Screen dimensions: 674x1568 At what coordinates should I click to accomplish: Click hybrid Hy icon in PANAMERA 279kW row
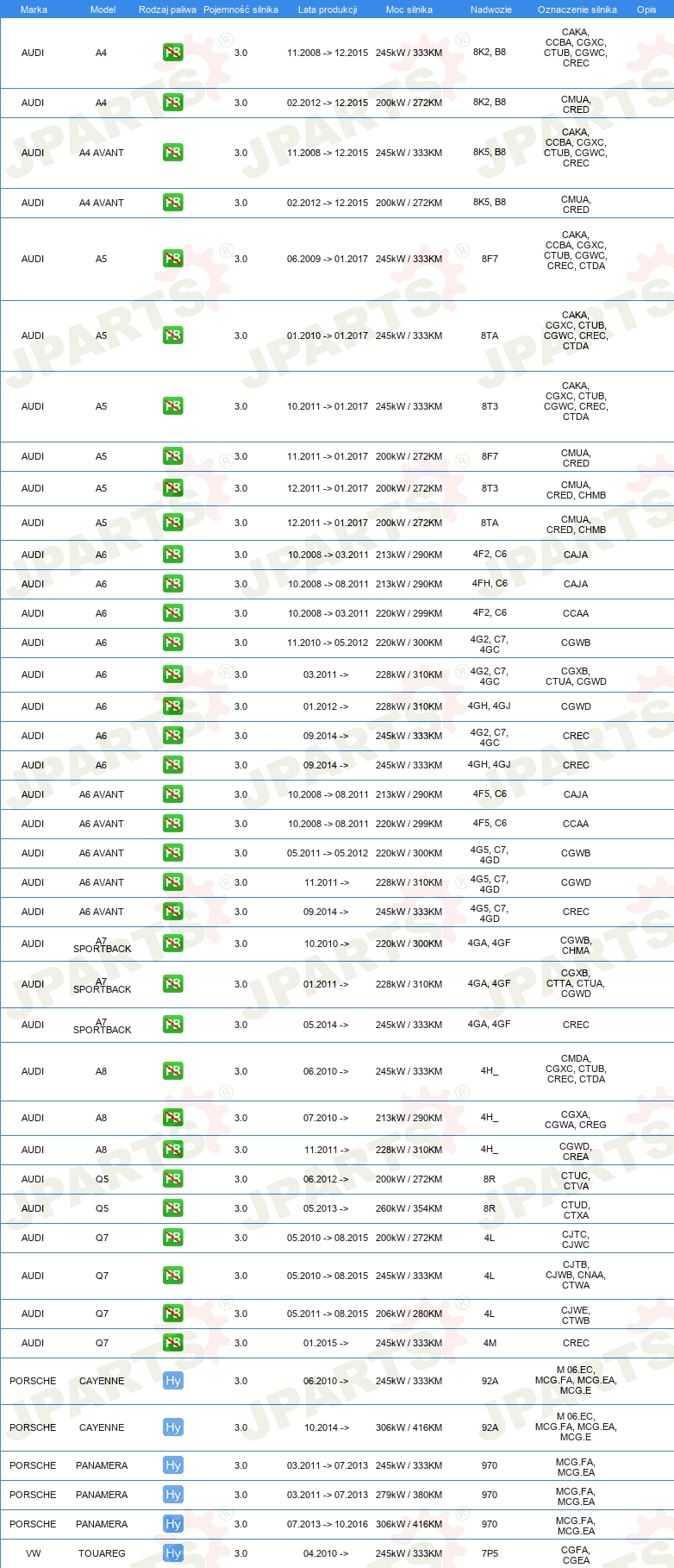coord(173,1495)
